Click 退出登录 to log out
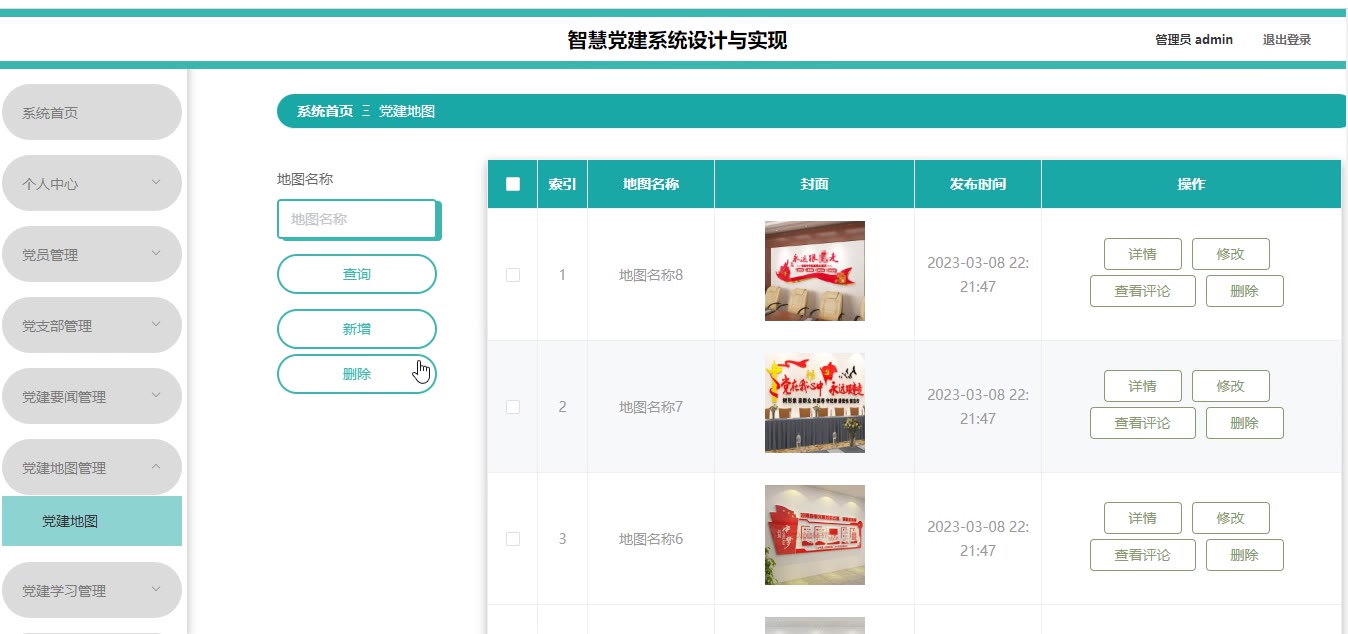This screenshot has width=1348, height=634. tap(1287, 40)
